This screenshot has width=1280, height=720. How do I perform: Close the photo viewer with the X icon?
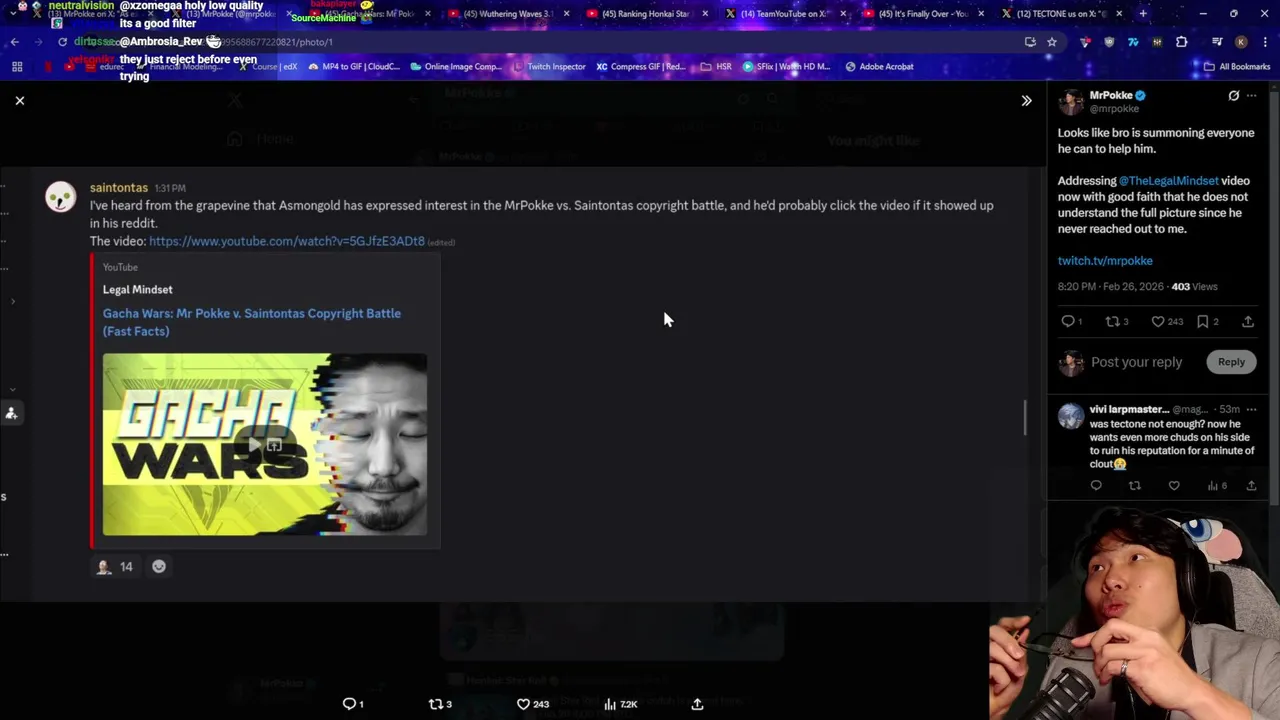click(x=19, y=100)
